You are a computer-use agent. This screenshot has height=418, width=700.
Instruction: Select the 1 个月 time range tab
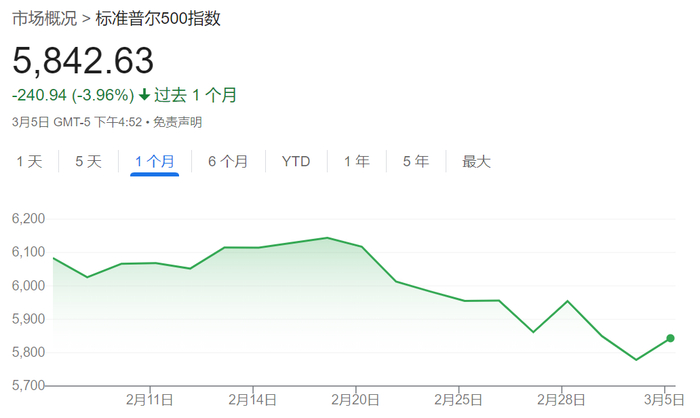(154, 161)
